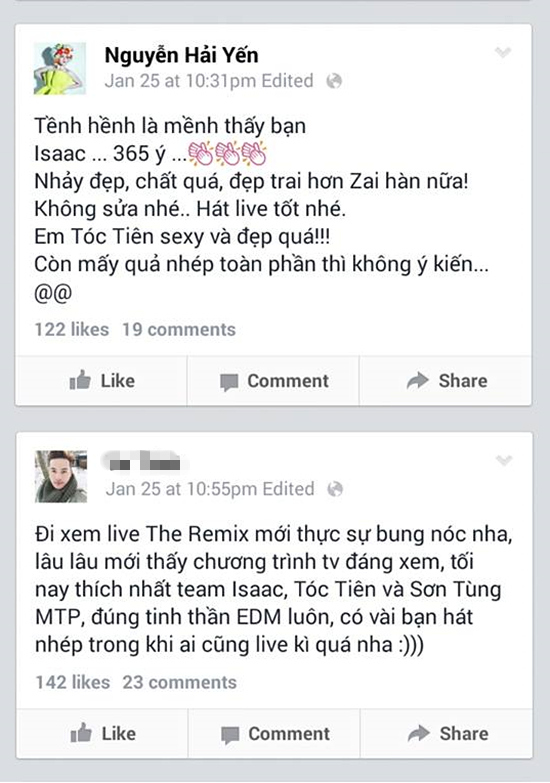Like Nguyễn Hải Yến's post via thumbs-up icon
Image resolution: width=550 pixels, height=783 pixels.
(x=80, y=381)
